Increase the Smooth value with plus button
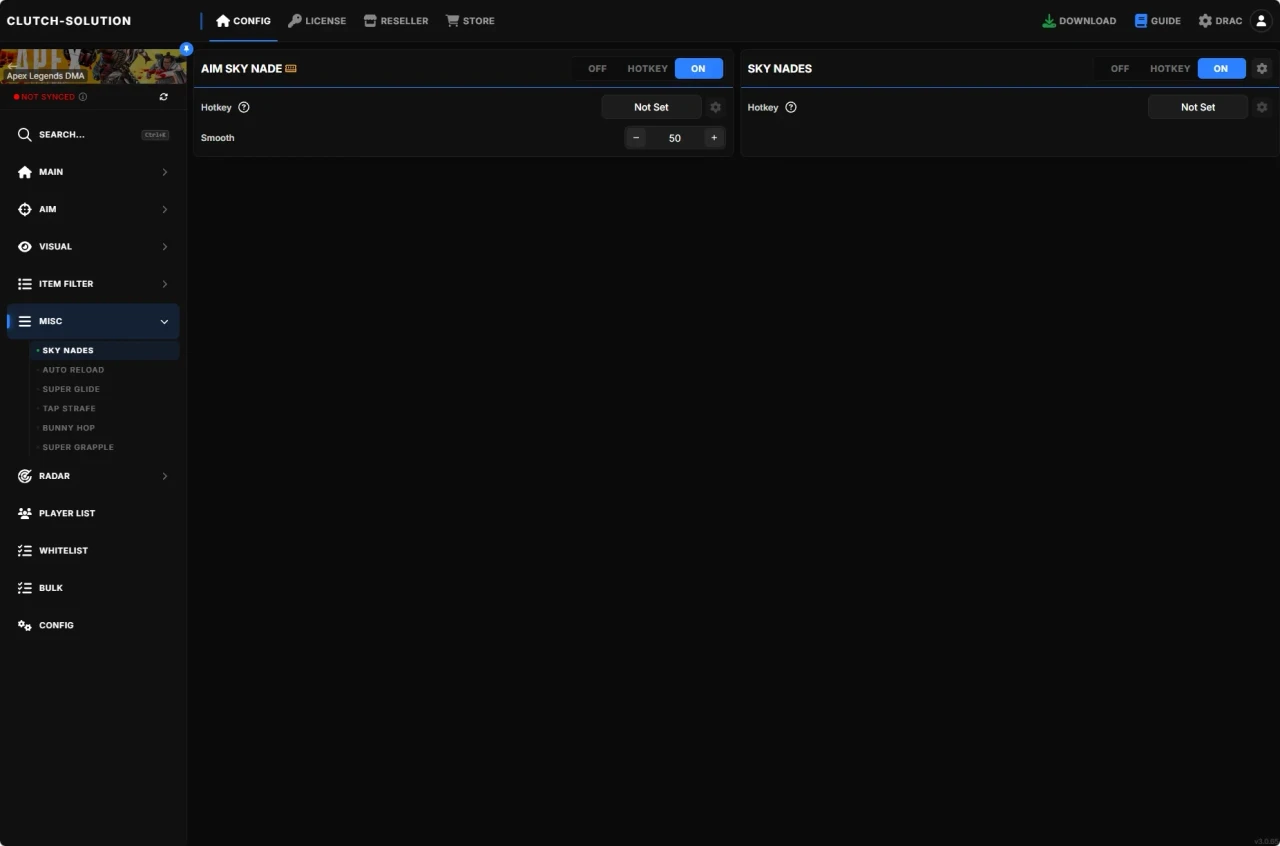This screenshot has height=846, width=1280. pyautogui.click(x=714, y=137)
